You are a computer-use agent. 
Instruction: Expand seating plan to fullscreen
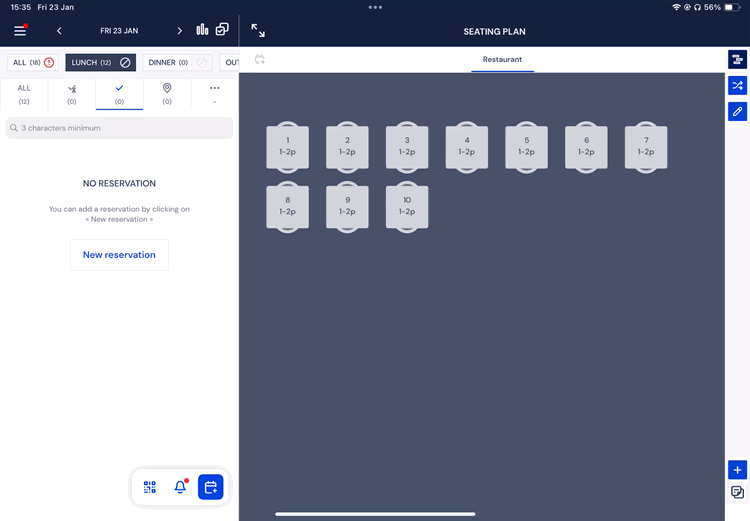click(x=258, y=31)
